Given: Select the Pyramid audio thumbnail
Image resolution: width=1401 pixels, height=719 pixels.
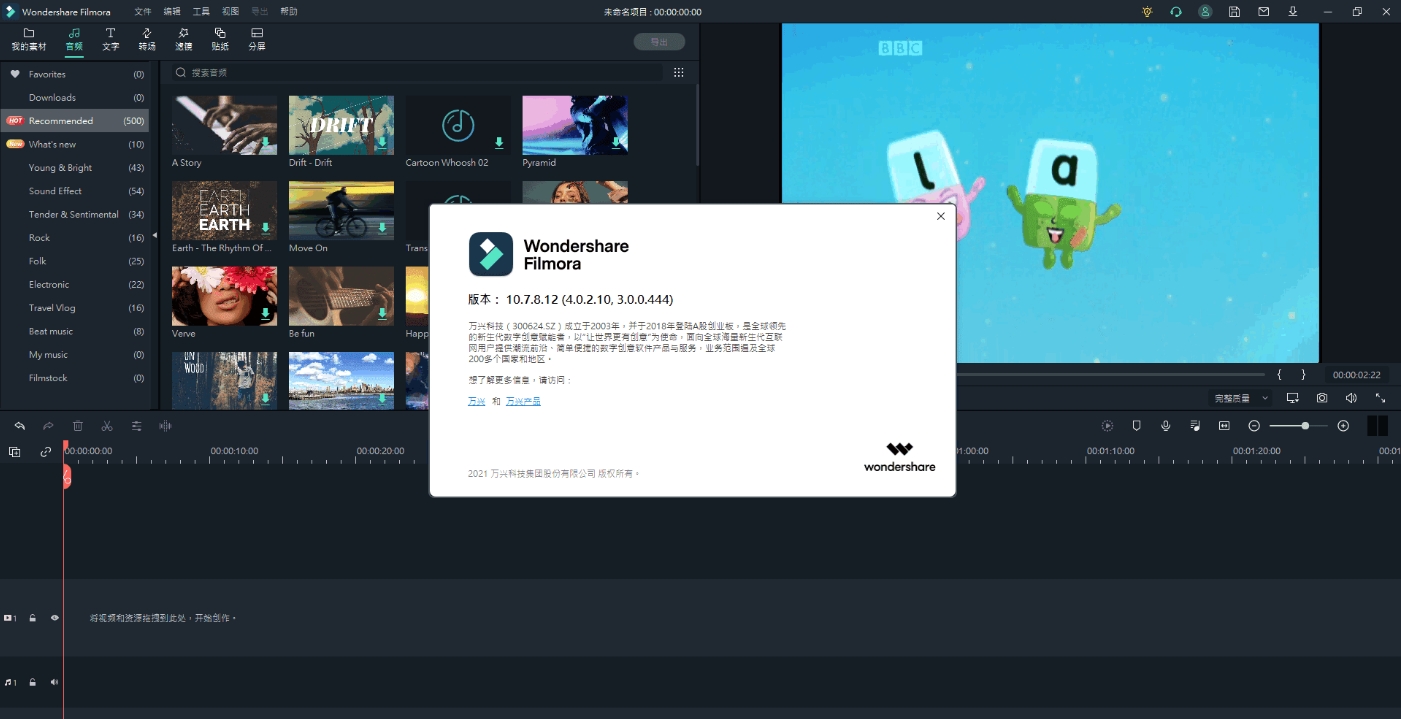Looking at the screenshot, I should tap(575, 125).
